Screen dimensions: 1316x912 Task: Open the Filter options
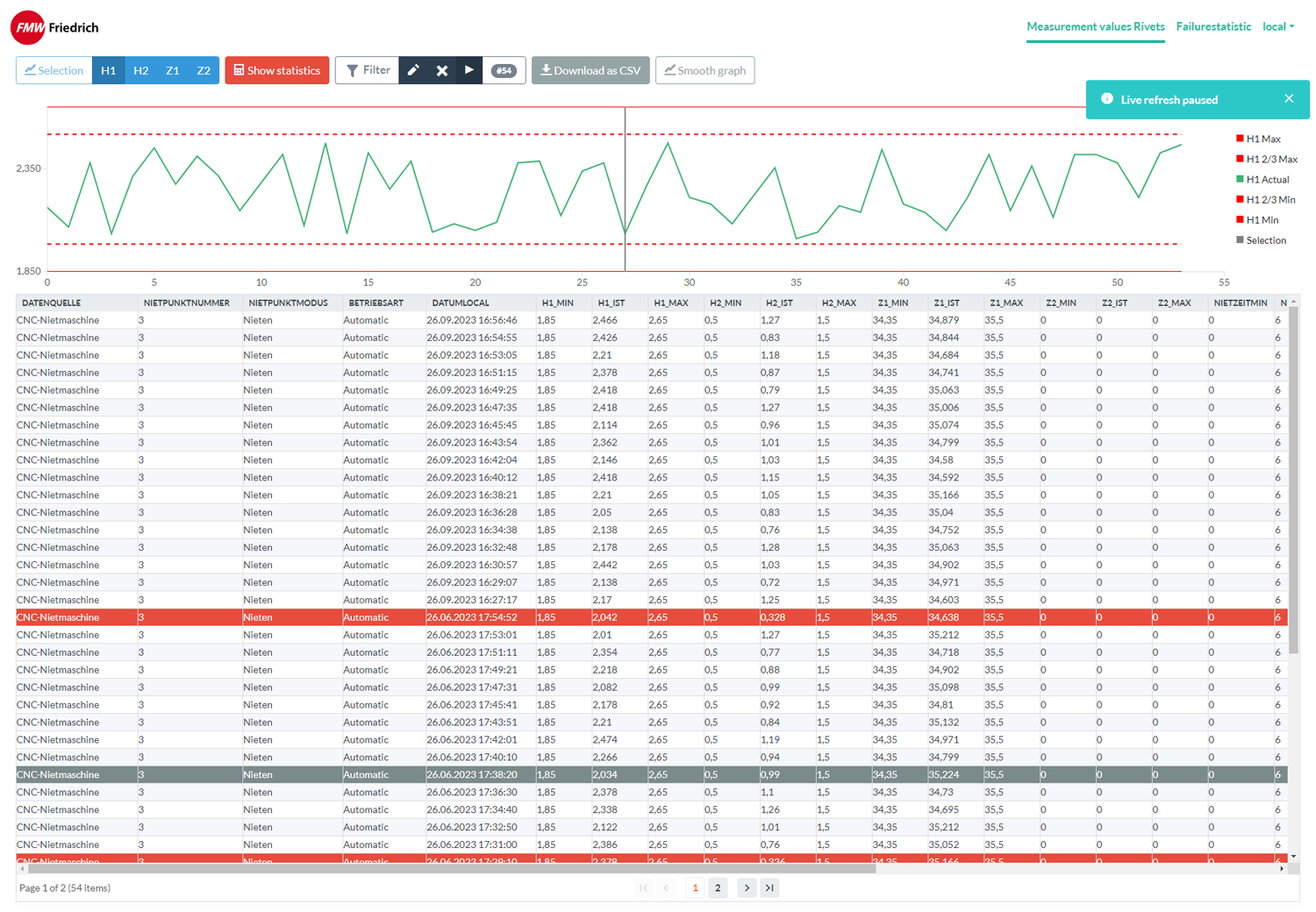368,70
